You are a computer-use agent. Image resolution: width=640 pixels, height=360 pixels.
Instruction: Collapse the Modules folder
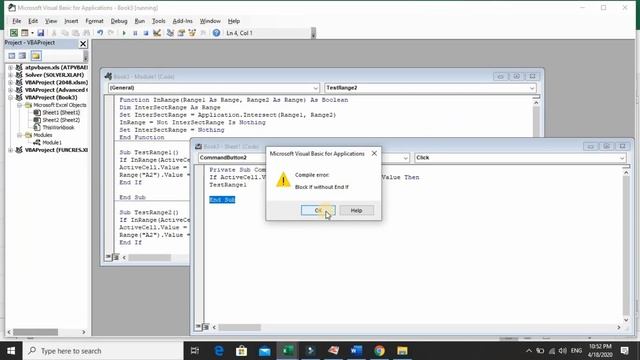click(x=19, y=135)
